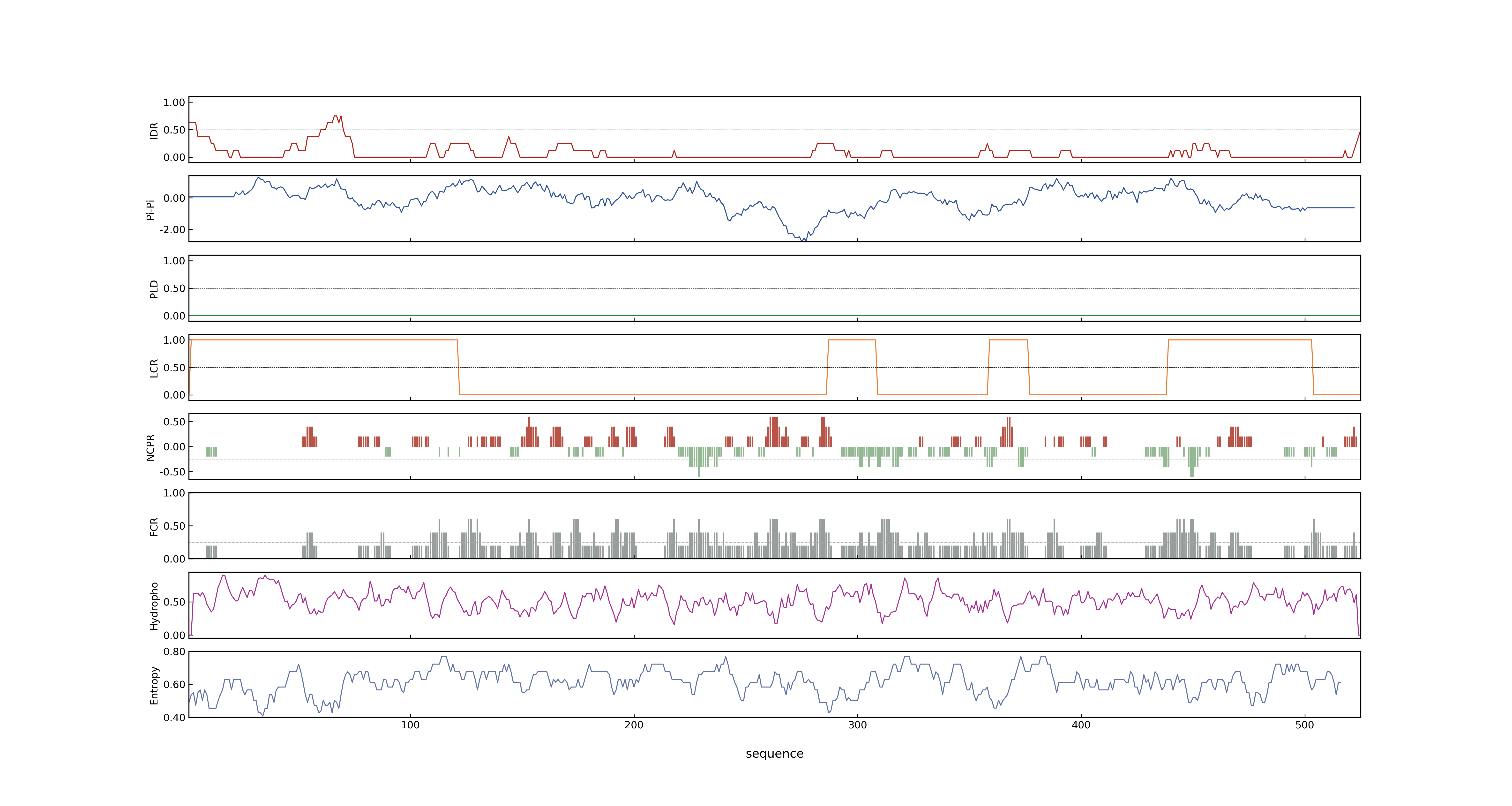Click the 500 tick label on x-axis
The width and height of the screenshot is (1512, 806).
1305,725
